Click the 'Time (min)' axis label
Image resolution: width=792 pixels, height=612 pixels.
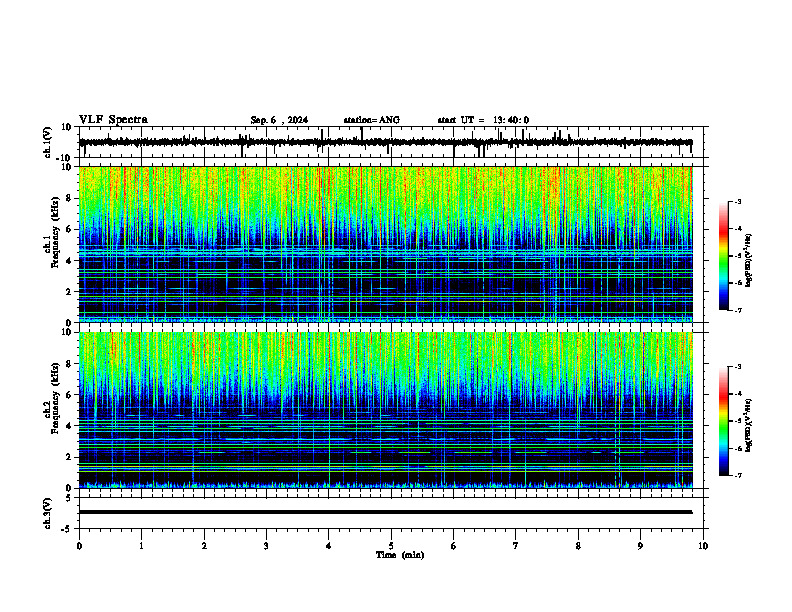pos(400,555)
